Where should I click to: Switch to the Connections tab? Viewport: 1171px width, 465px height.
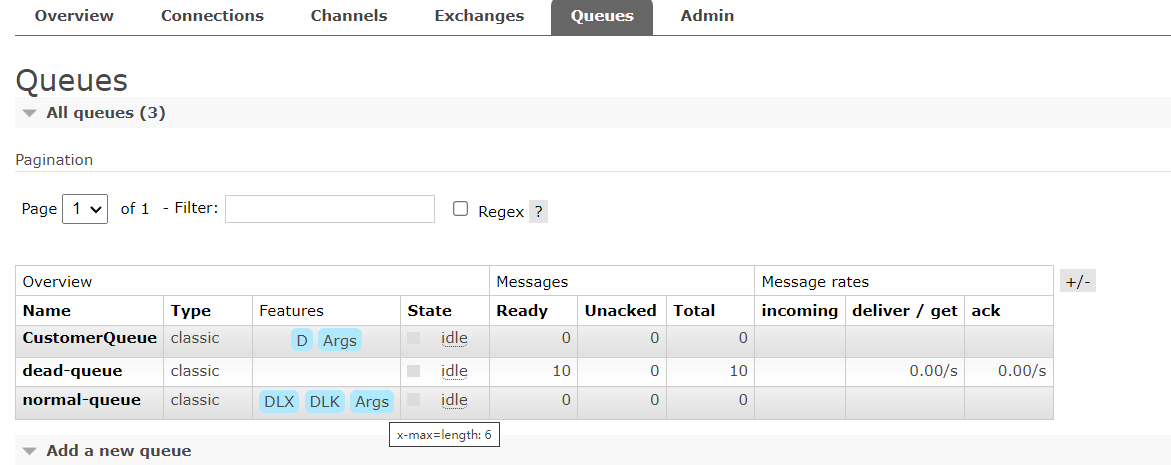pos(212,16)
